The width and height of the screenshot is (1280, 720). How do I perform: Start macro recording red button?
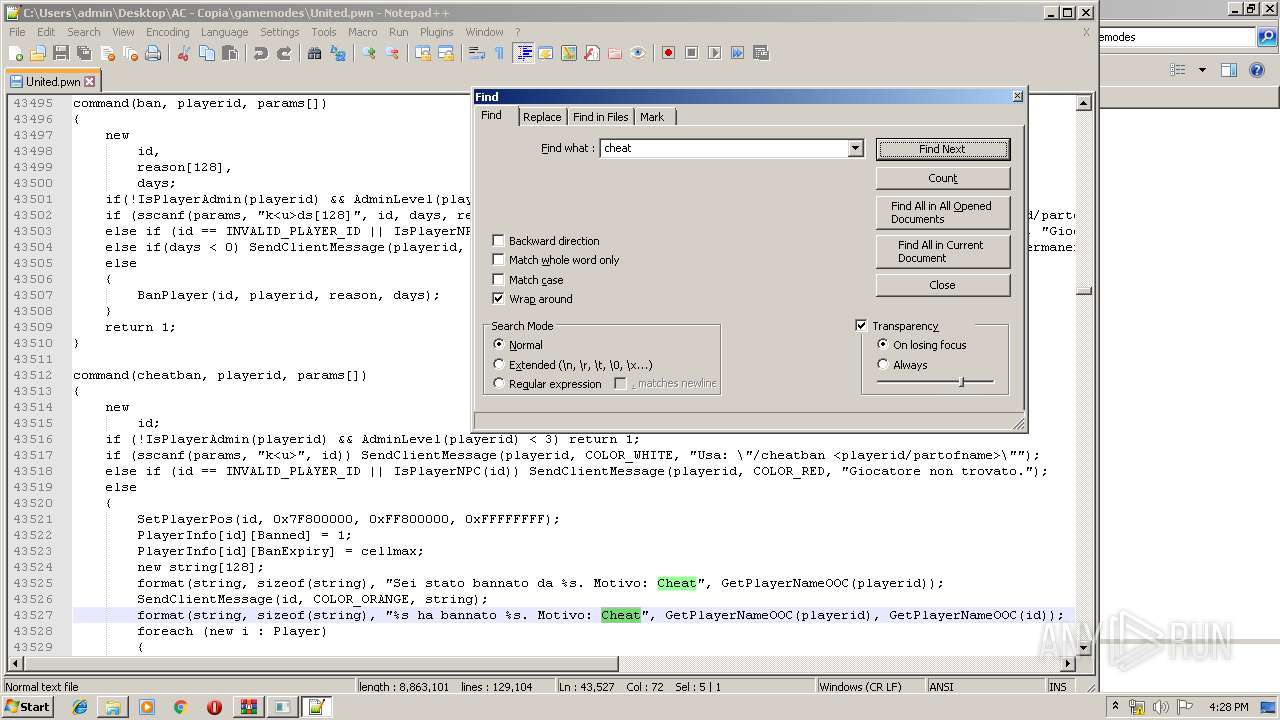669,53
